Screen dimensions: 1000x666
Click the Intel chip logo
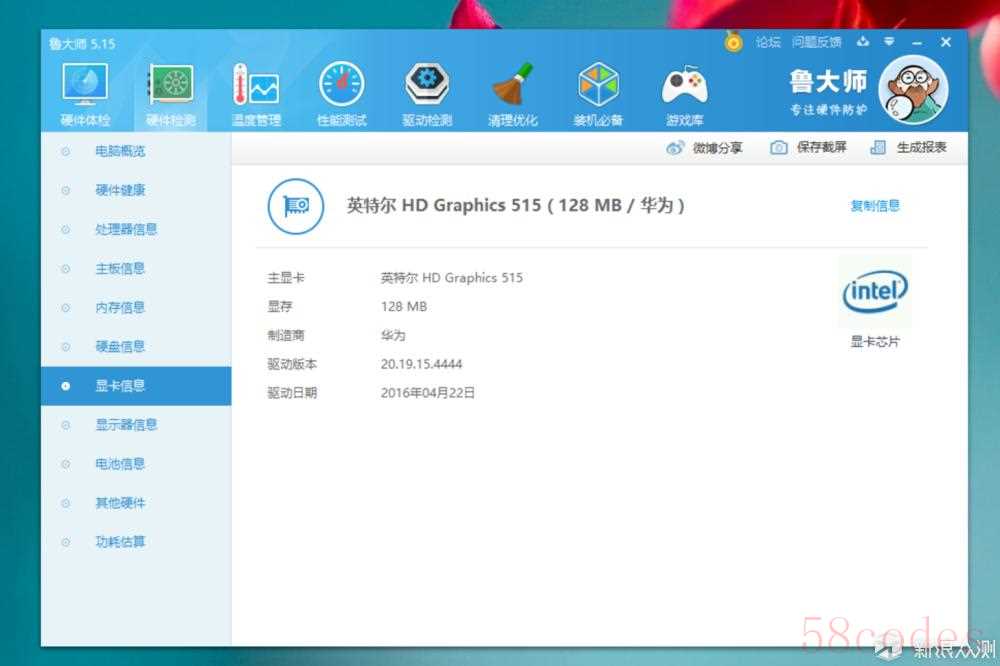pos(875,292)
